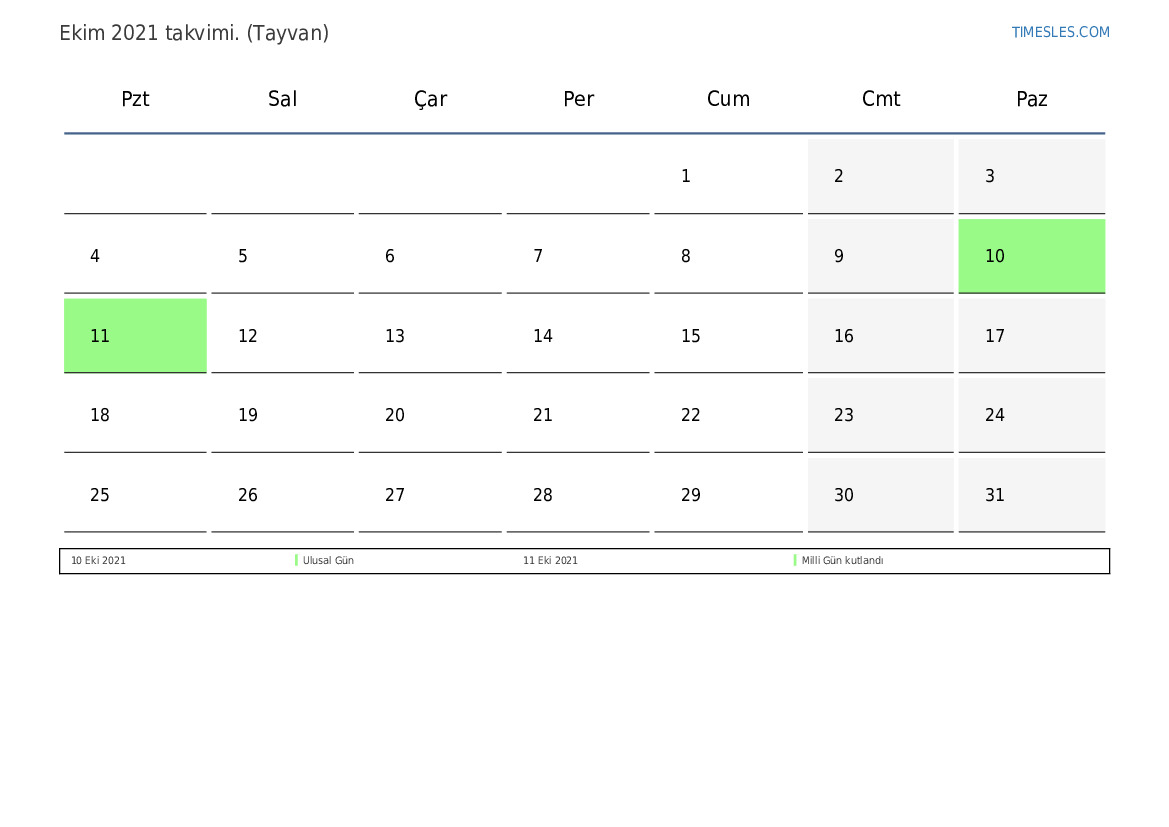Click the green marker beside Milli Gün kutlandı

(795, 560)
